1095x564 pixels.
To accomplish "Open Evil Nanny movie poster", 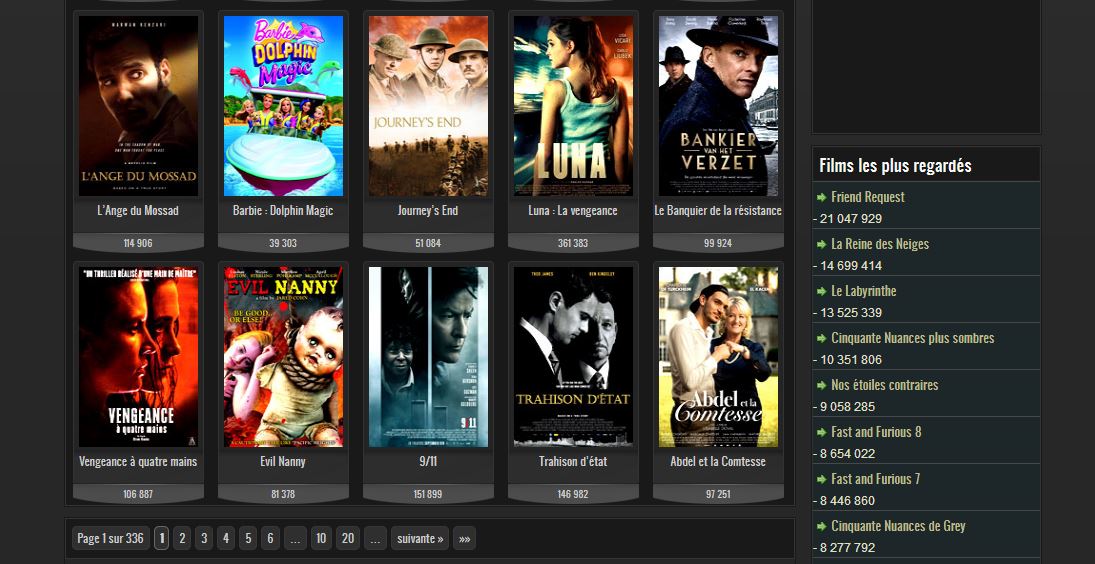I will (x=283, y=357).
